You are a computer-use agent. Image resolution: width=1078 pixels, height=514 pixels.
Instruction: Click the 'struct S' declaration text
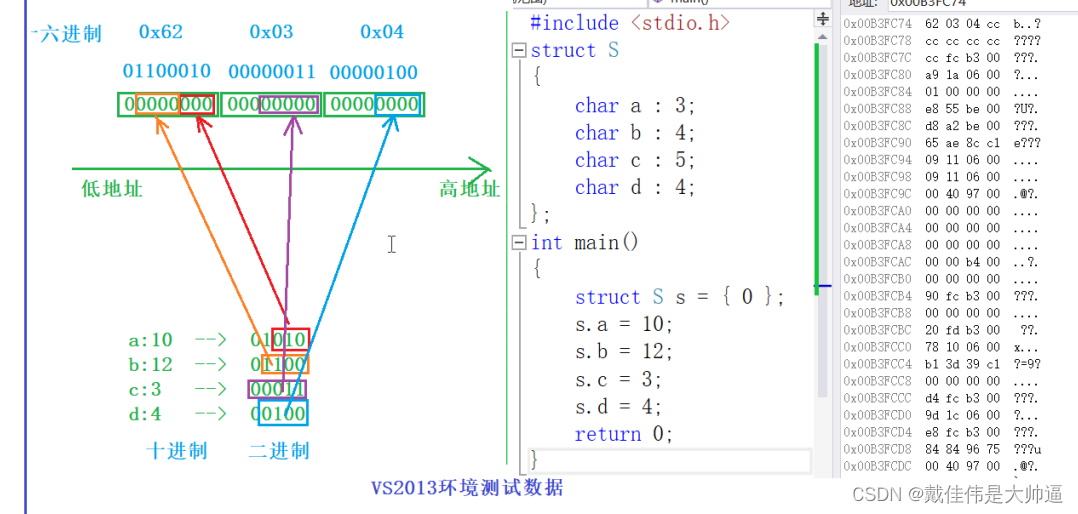tap(575, 51)
